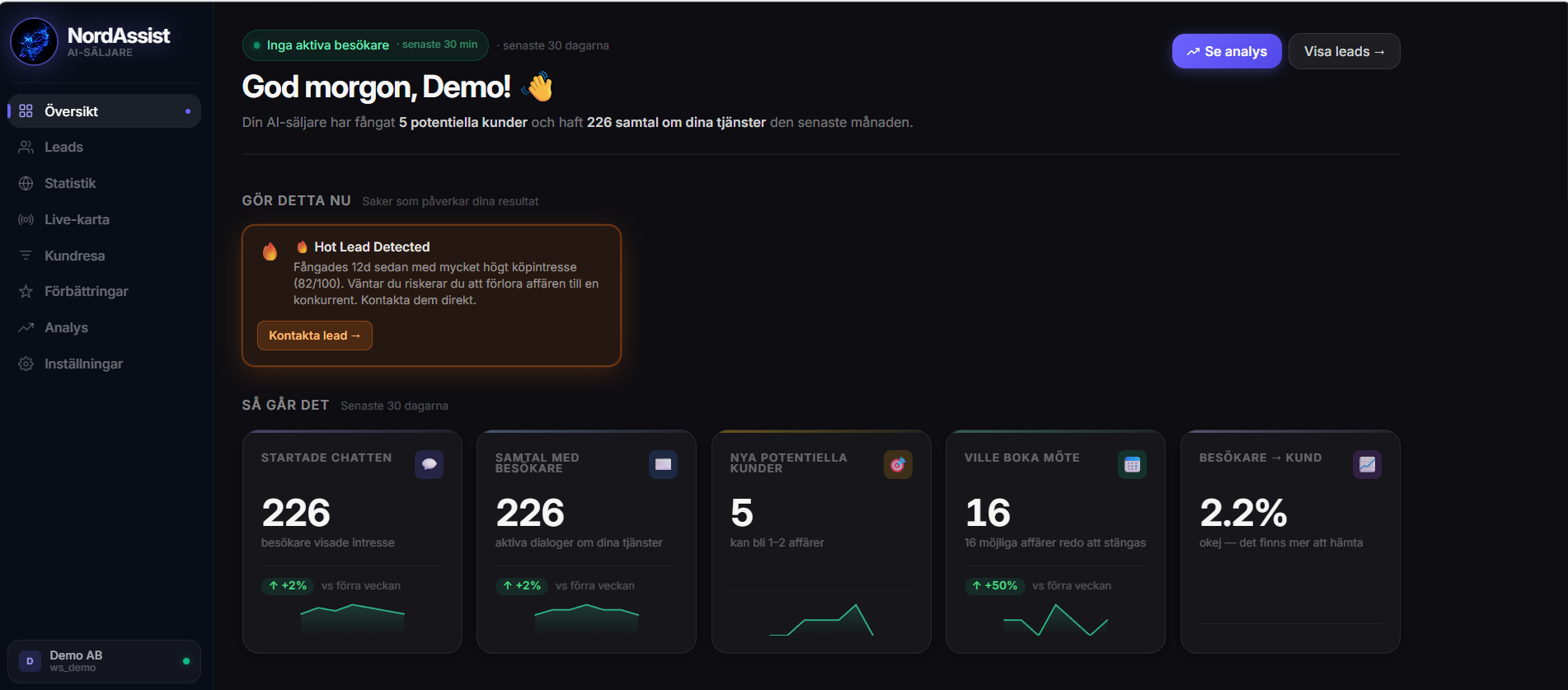Click the value 16 on Ville boka möte

click(988, 513)
